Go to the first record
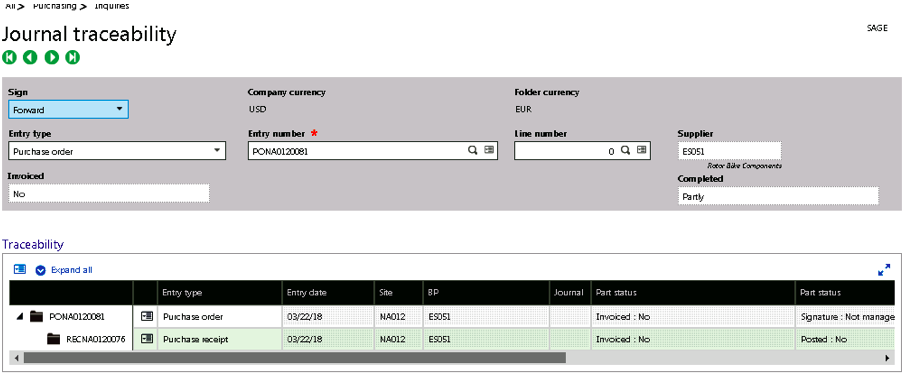The height and width of the screenshot is (378, 907). coord(9,57)
